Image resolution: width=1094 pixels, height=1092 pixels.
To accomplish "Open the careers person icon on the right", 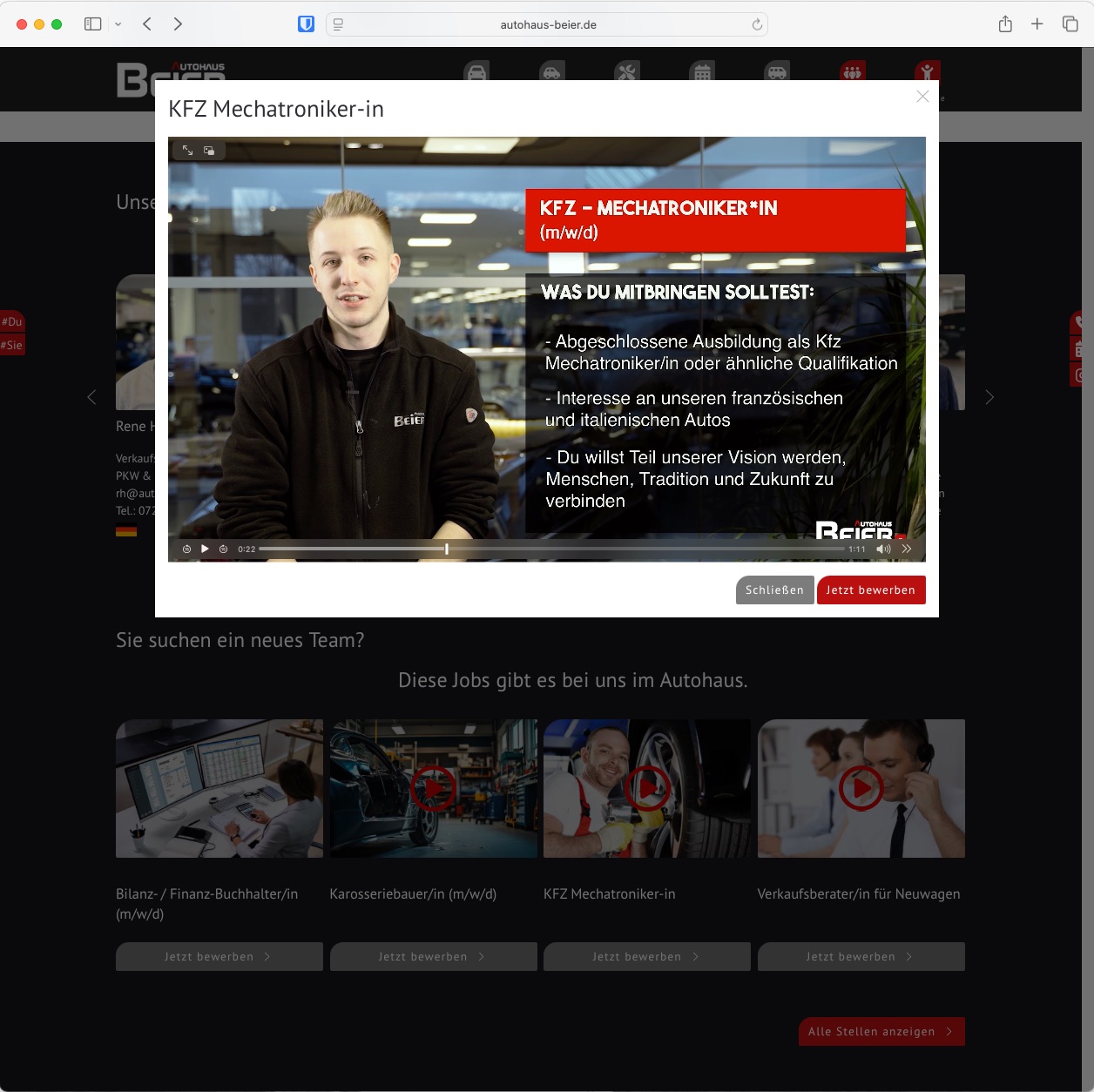I will click(928, 73).
